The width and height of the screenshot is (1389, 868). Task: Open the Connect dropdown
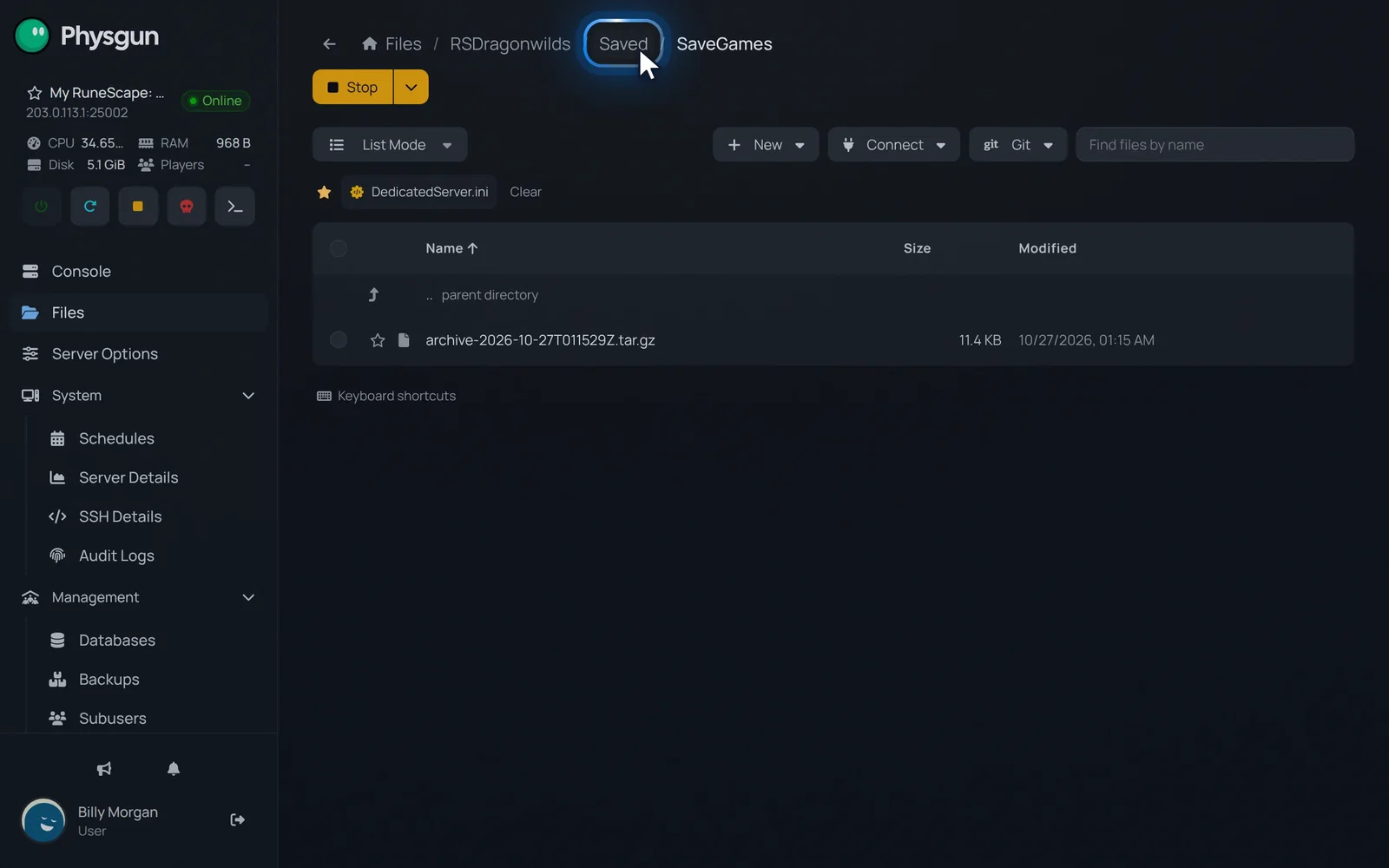893,145
